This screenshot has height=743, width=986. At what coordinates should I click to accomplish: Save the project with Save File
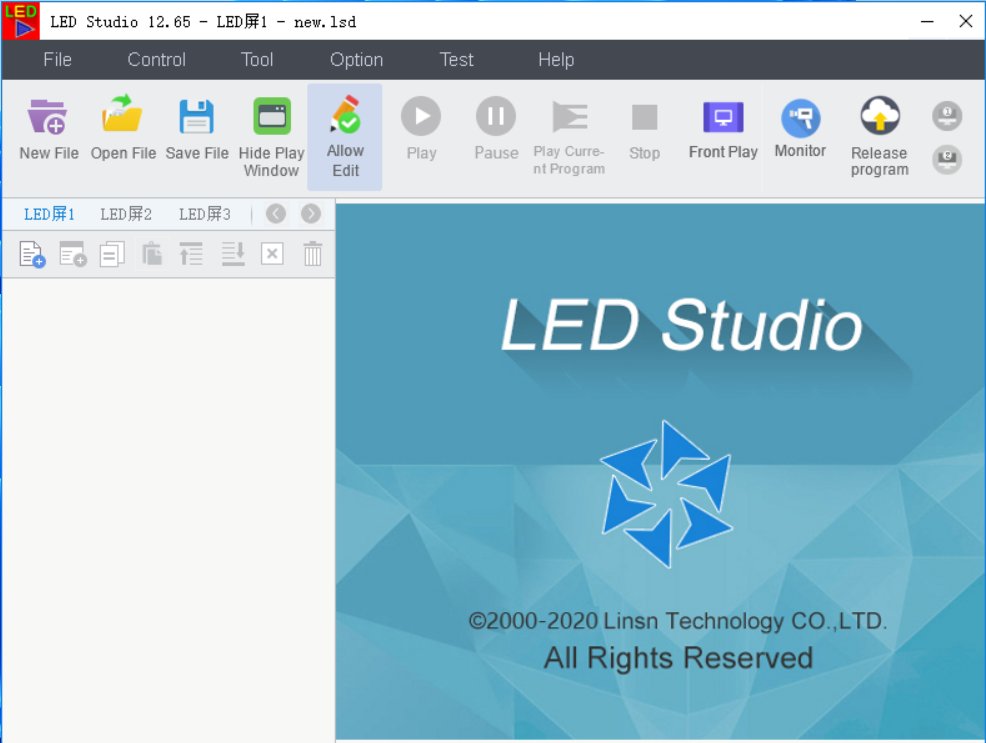(197, 129)
